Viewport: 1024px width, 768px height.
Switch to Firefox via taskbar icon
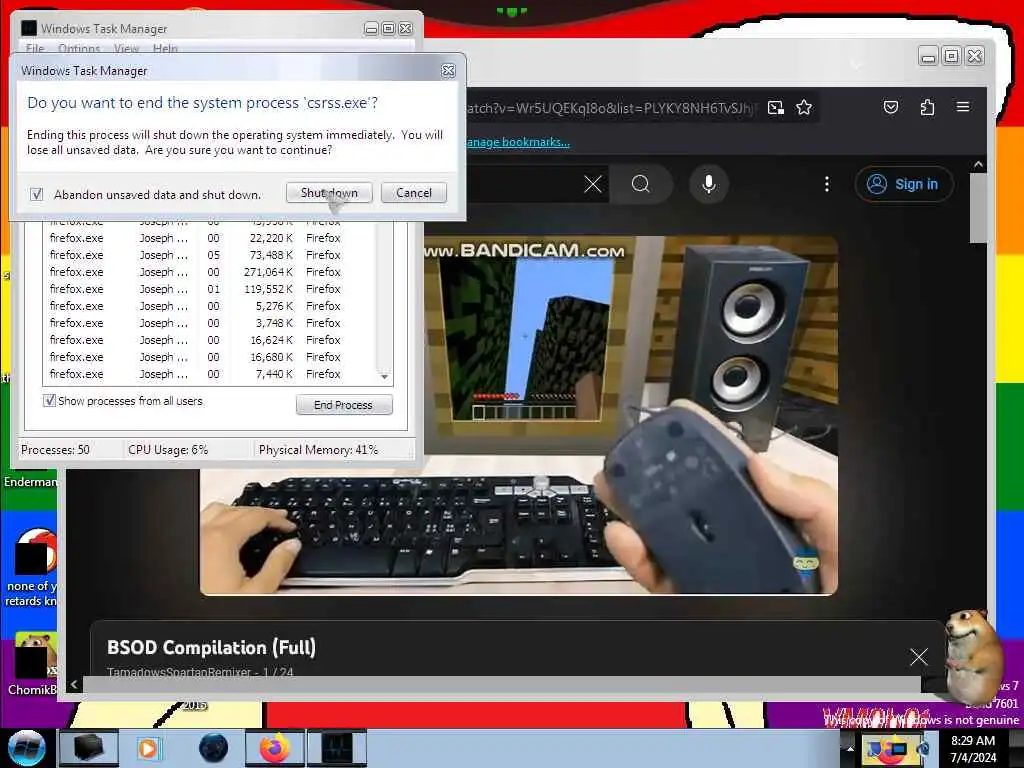[274, 748]
